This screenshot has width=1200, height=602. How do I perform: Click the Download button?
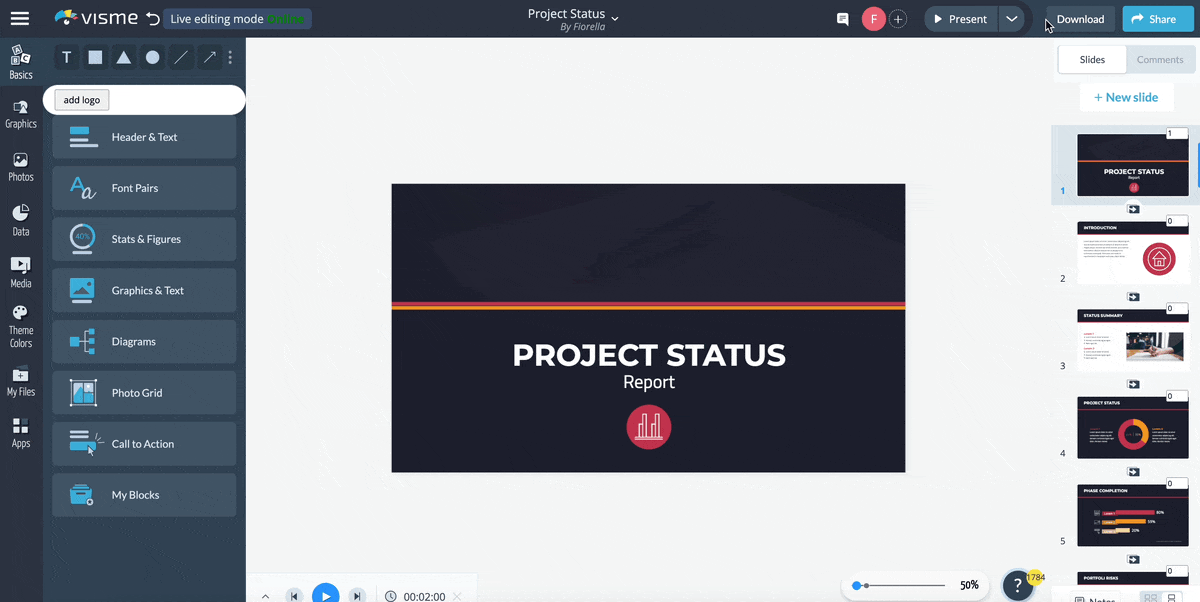[1080, 19]
